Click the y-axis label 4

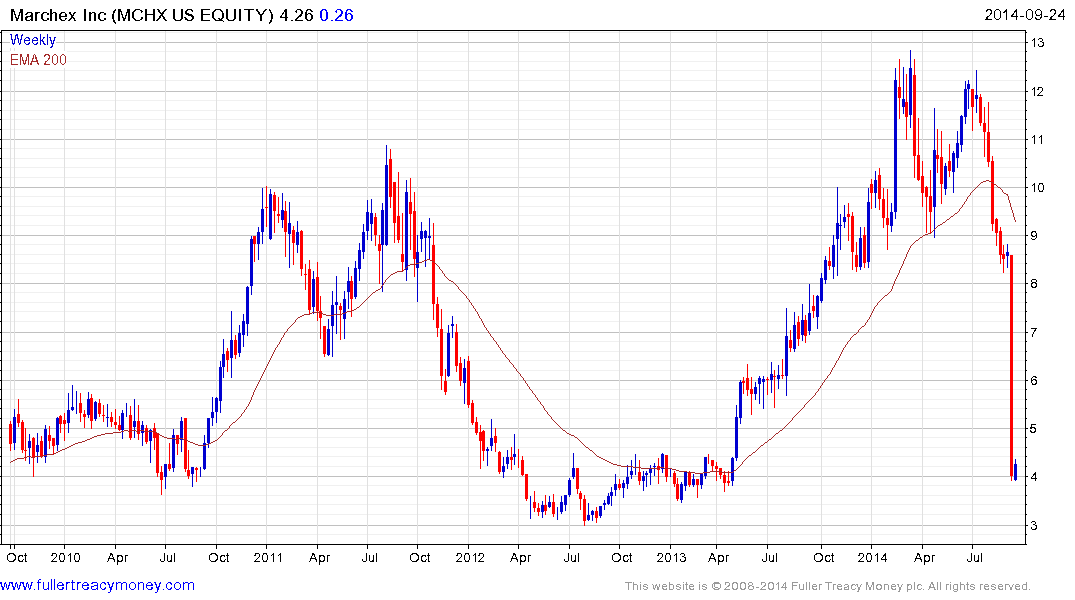(x=1034, y=477)
